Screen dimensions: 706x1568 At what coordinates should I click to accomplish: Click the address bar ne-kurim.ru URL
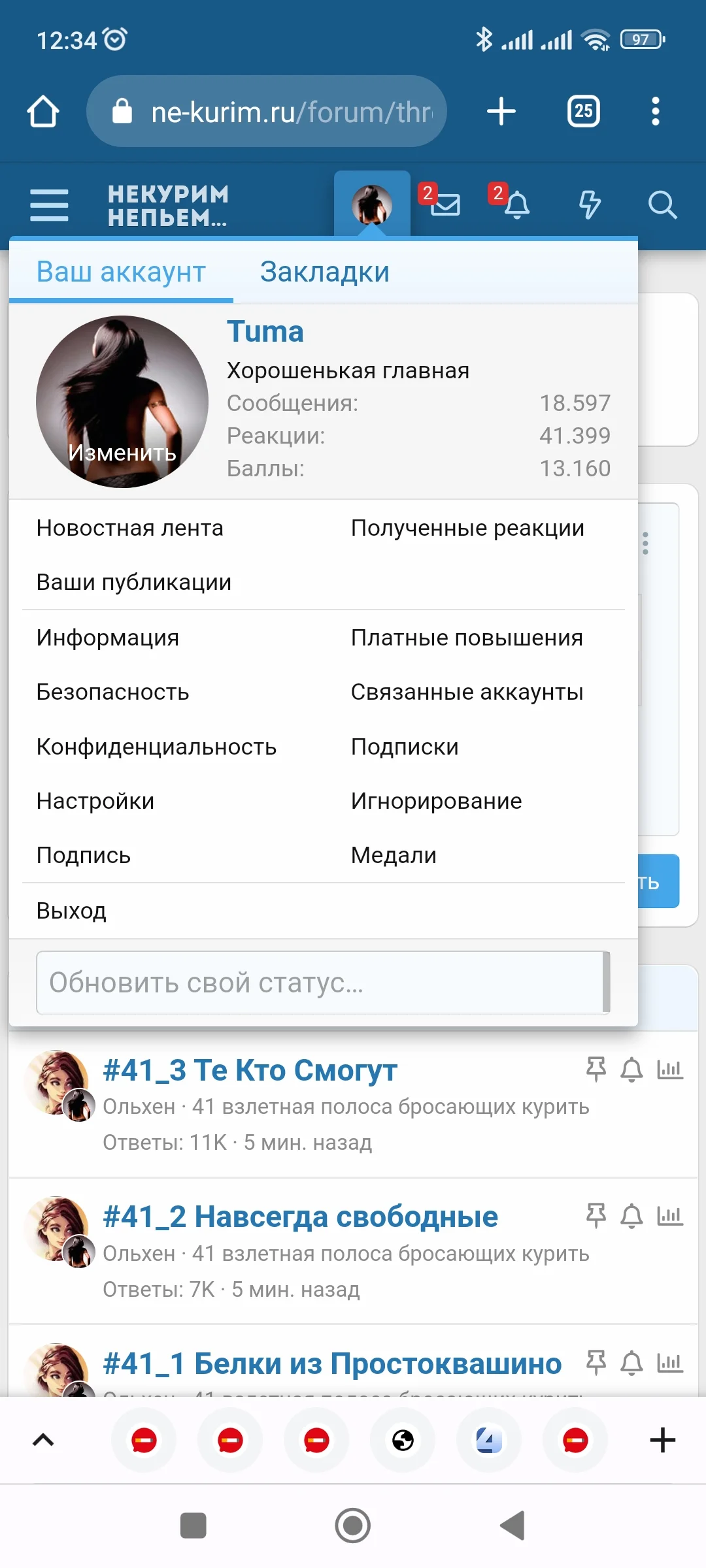267,111
